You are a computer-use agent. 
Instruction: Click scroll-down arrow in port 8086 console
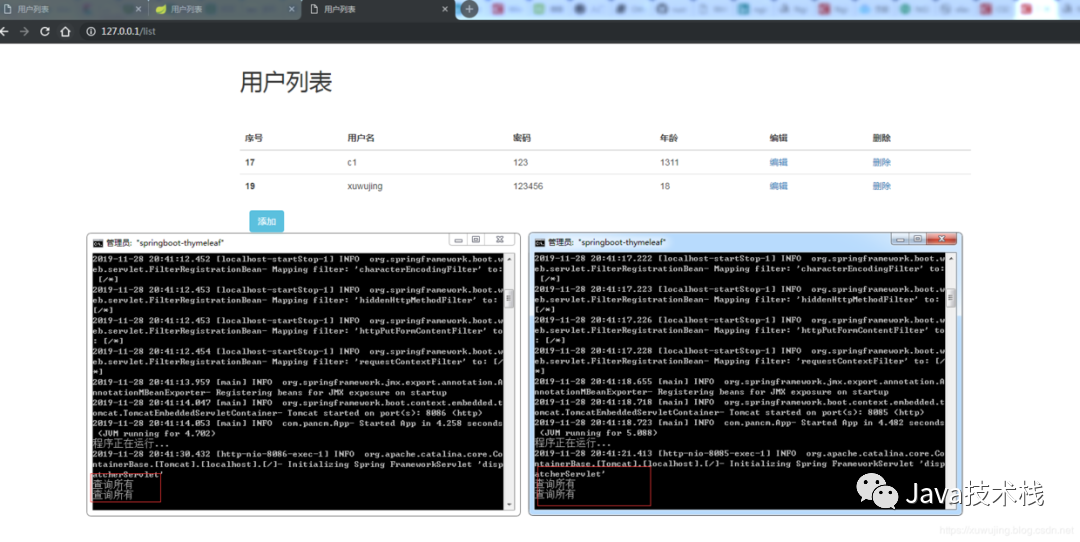(510, 505)
